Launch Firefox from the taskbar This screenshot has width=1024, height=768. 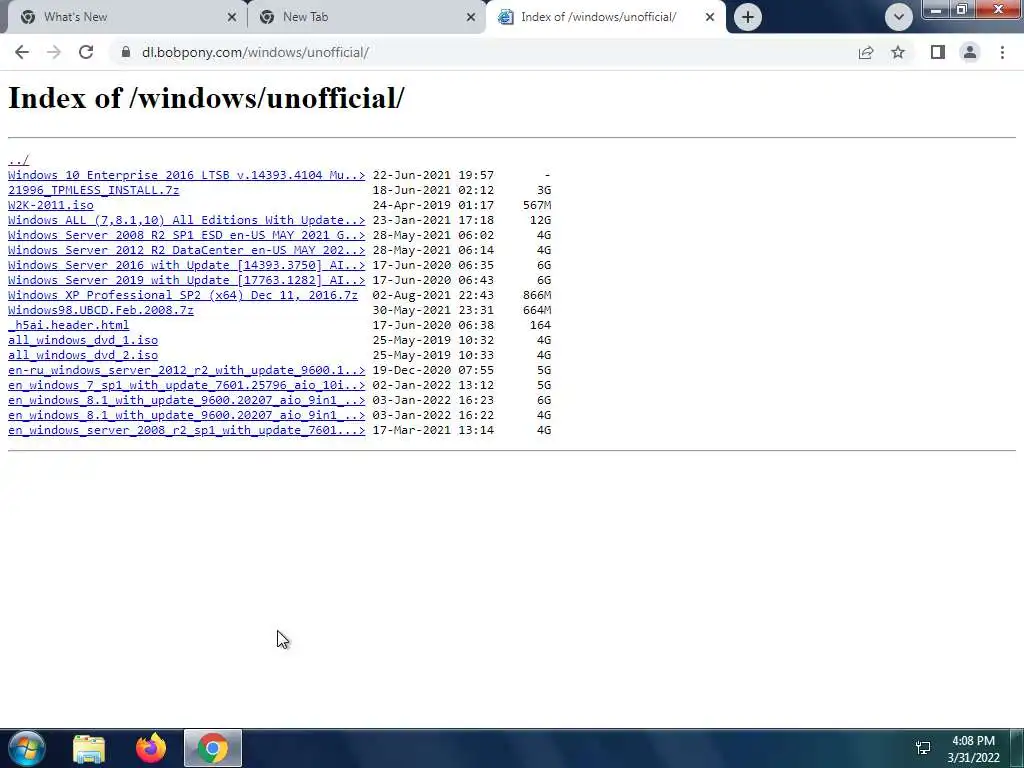point(151,748)
